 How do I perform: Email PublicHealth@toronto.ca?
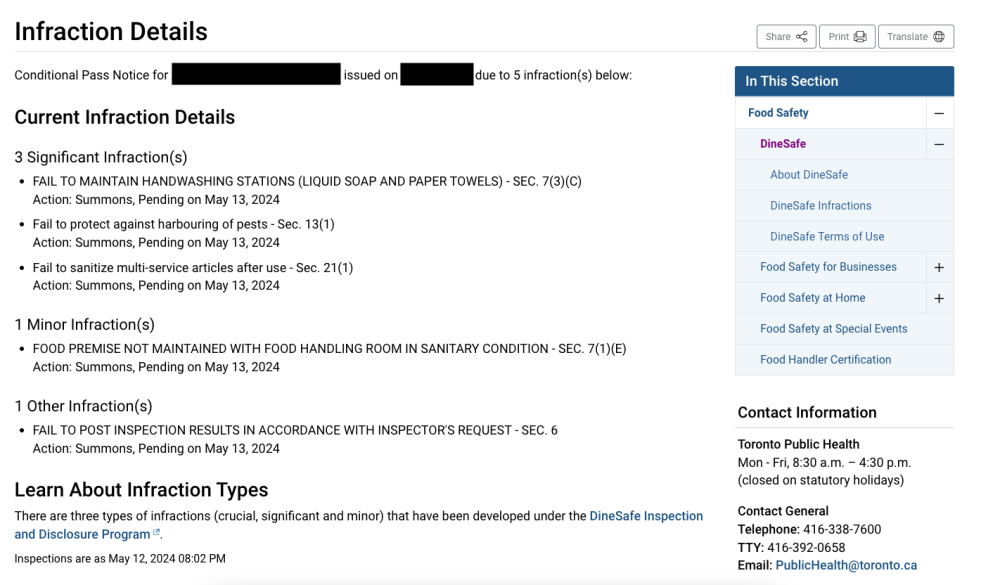pos(846,566)
